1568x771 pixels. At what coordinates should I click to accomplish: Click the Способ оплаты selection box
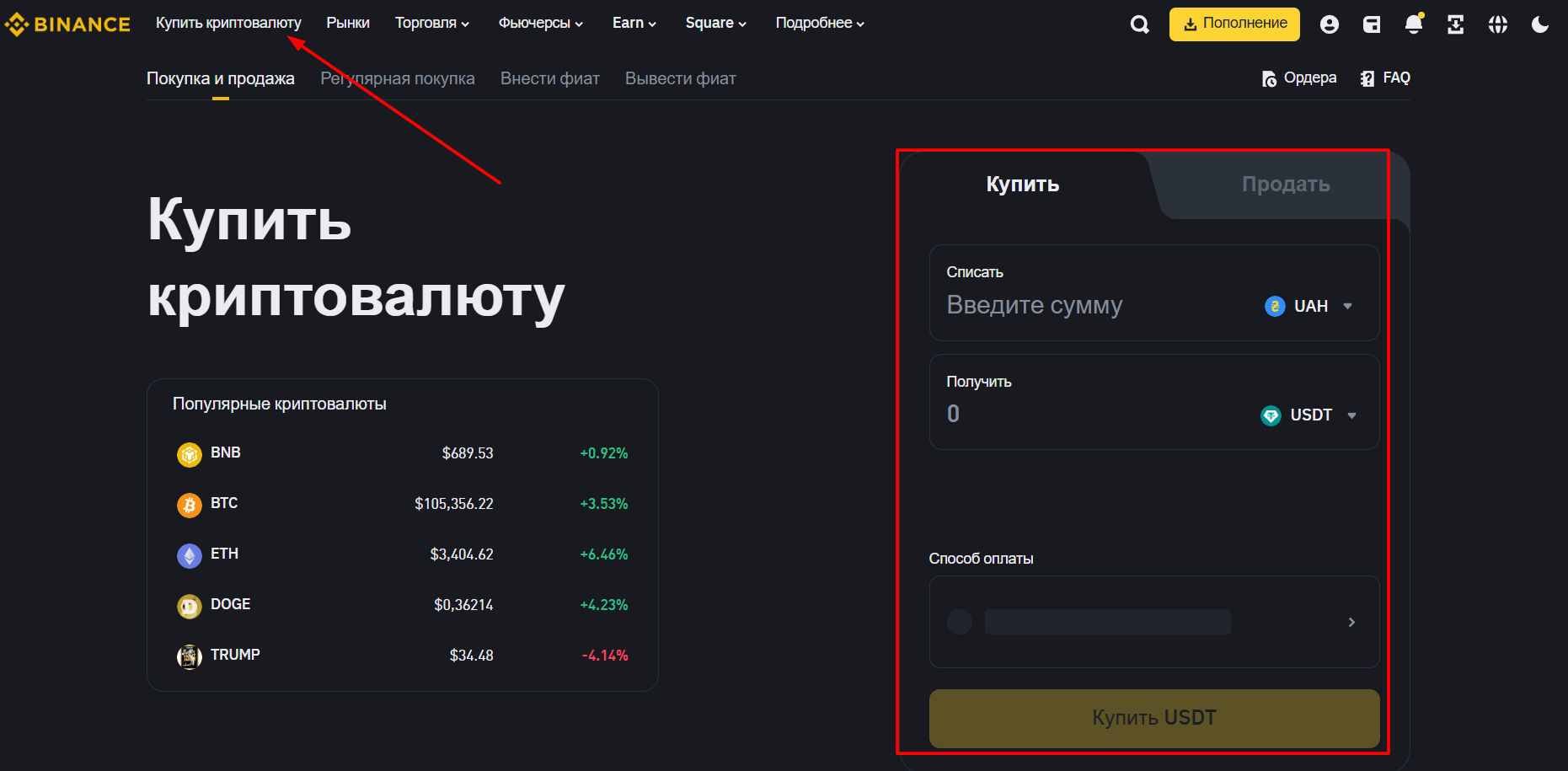point(1154,622)
